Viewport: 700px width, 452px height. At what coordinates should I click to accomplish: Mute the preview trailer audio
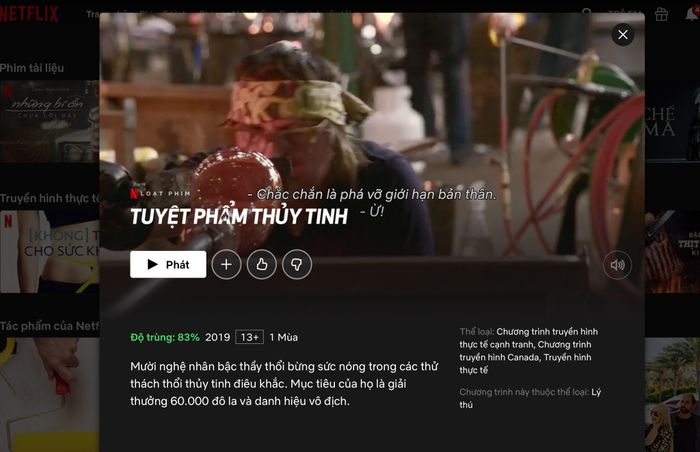coord(617,265)
